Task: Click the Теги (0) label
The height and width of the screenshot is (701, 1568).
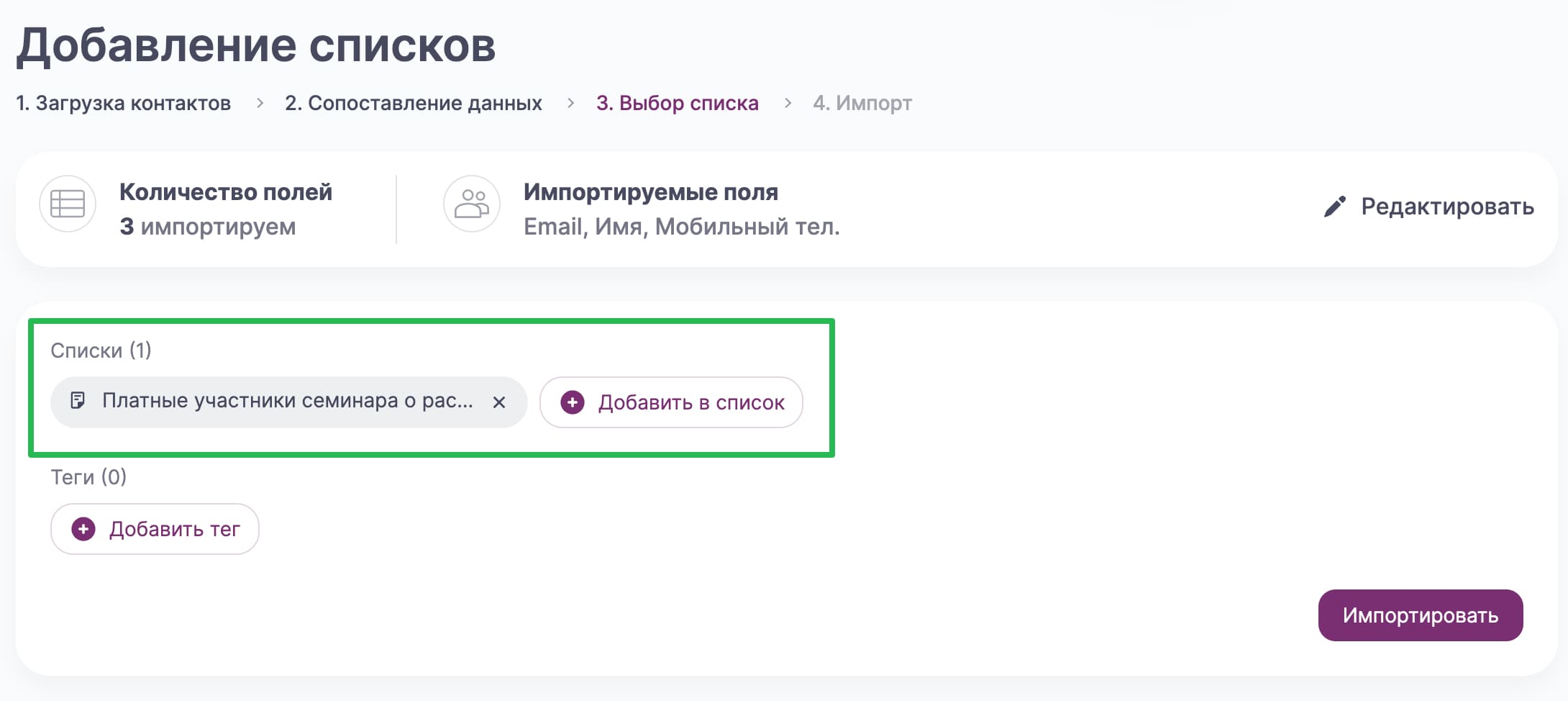Action: pyautogui.click(x=88, y=477)
